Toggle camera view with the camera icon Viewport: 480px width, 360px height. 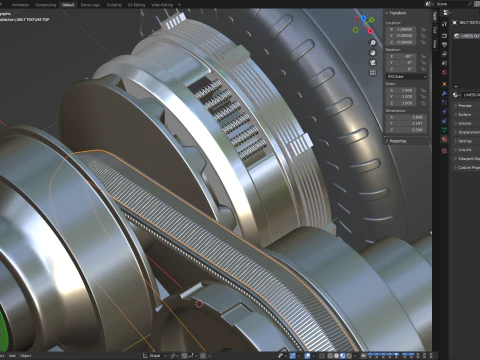coord(373,62)
